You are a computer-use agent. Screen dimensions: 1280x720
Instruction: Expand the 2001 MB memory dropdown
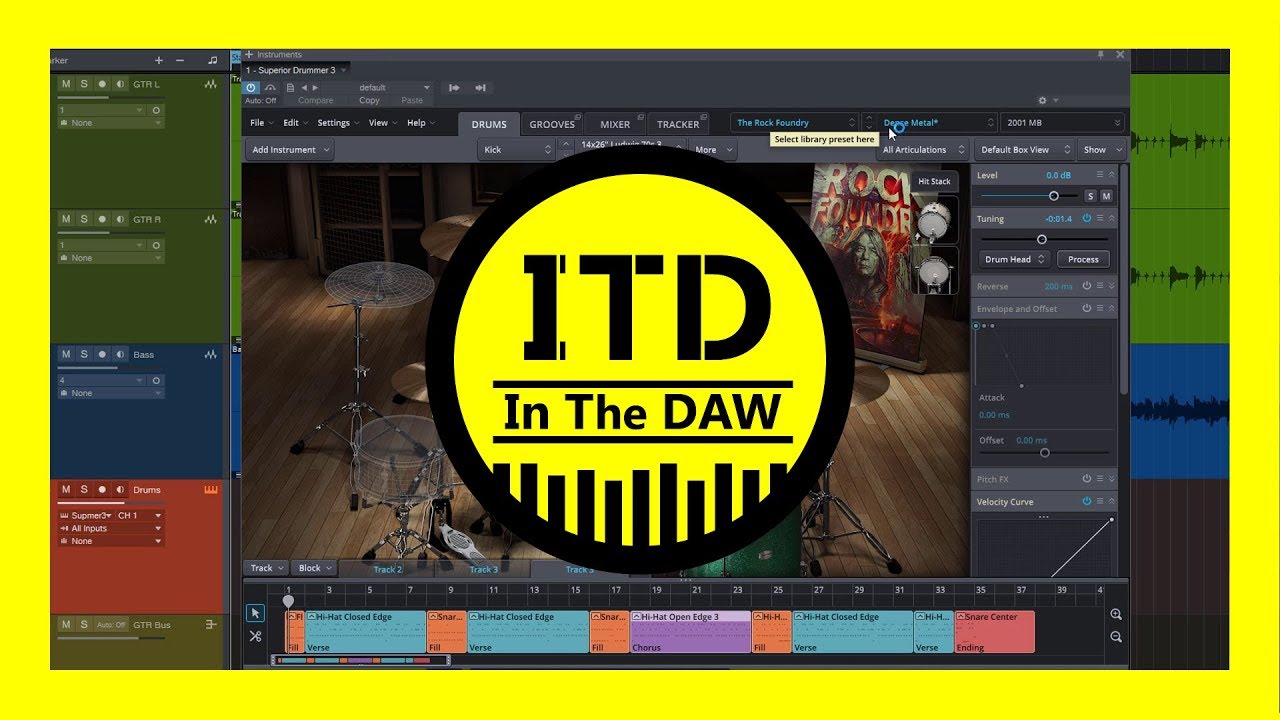(1062, 123)
